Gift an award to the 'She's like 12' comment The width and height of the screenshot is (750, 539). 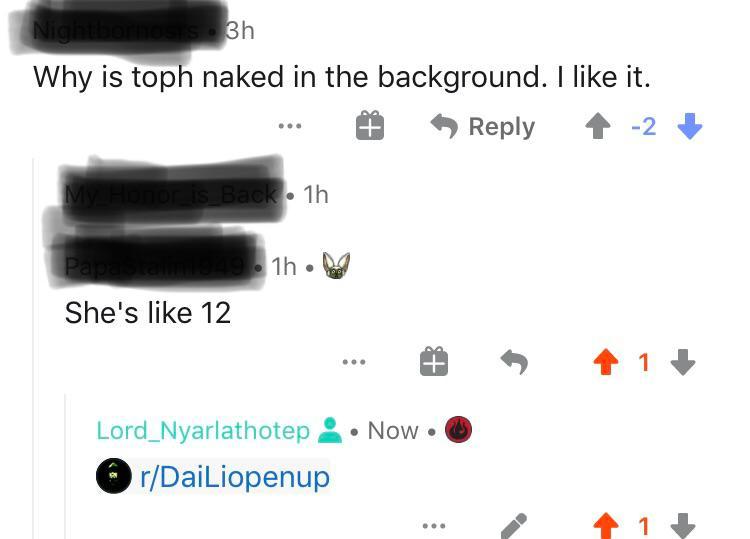coord(434,361)
